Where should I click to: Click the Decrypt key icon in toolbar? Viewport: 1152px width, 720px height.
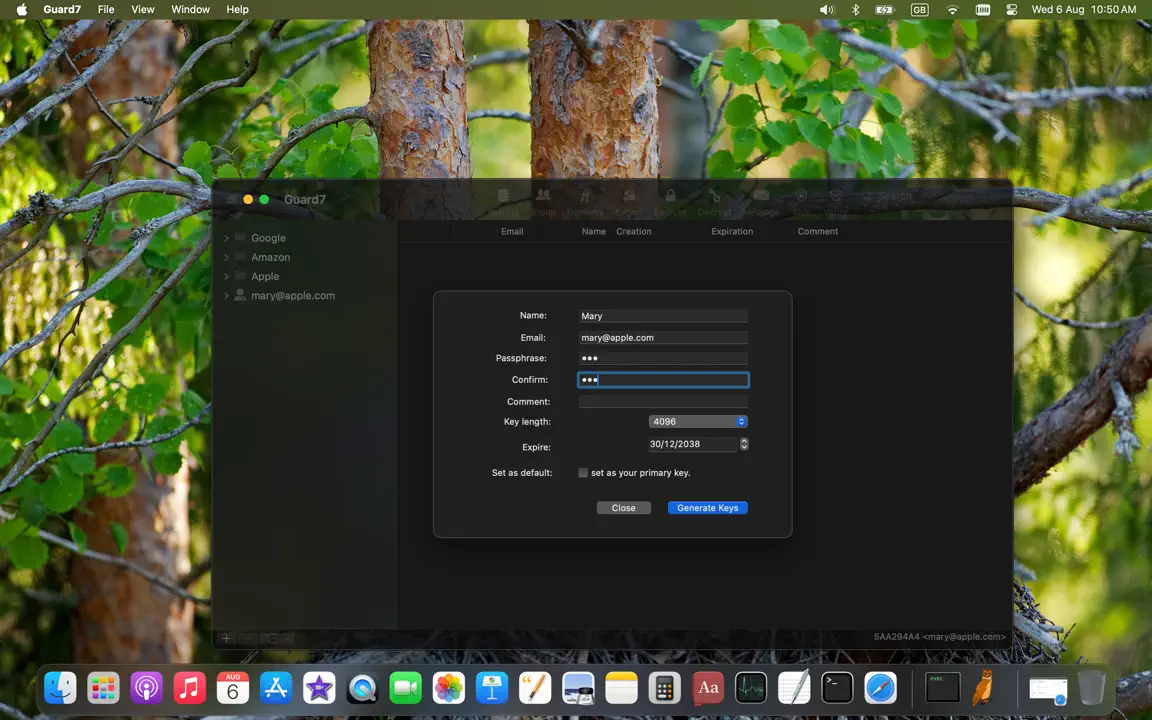pos(714,196)
